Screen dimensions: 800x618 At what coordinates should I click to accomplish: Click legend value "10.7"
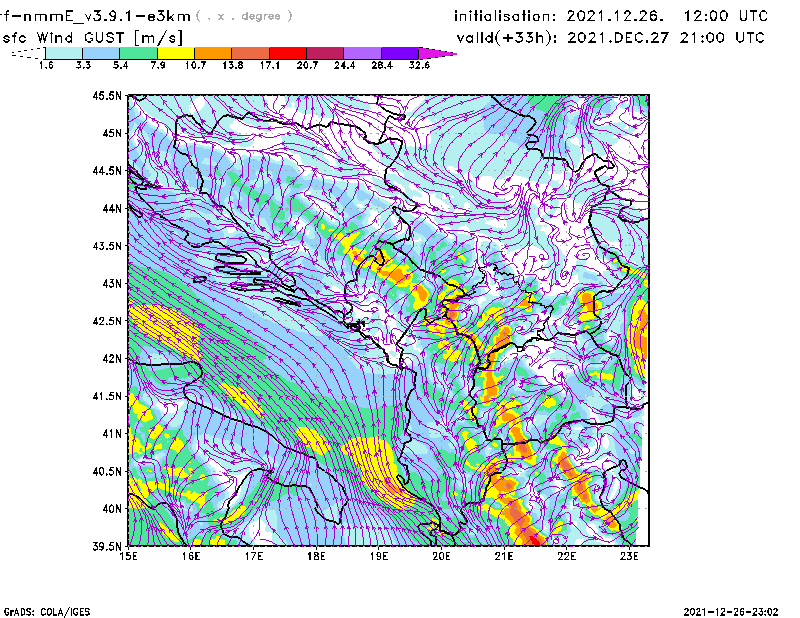pos(195,65)
